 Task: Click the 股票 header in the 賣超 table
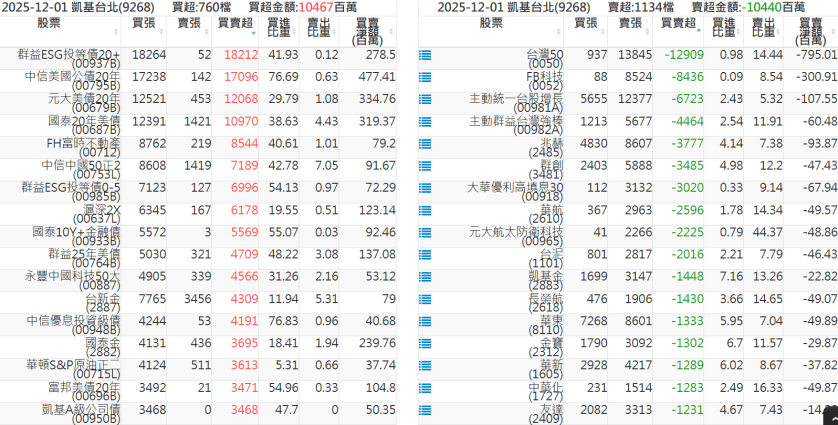(491, 23)
